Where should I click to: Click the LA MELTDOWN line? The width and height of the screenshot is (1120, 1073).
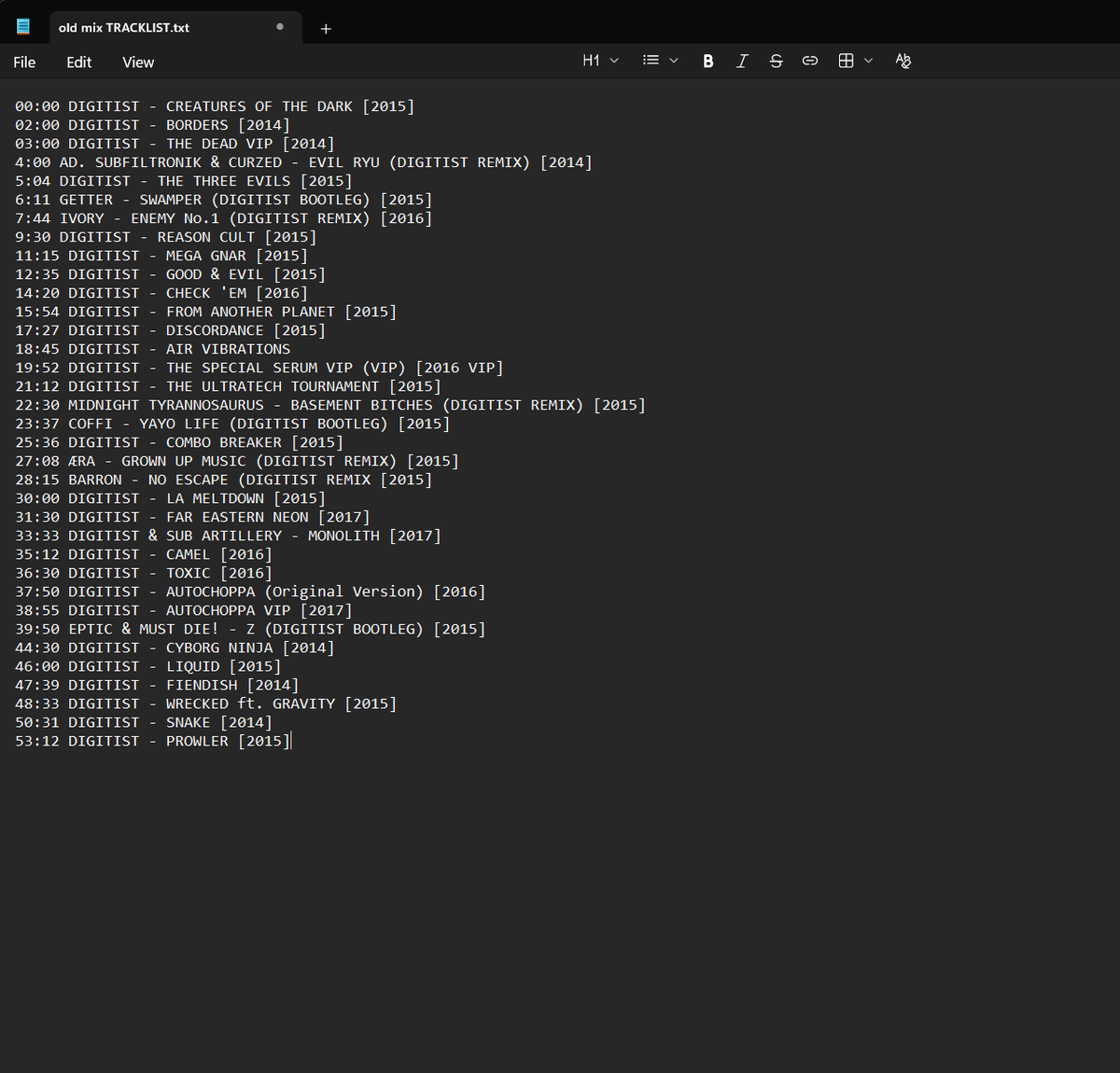tap(170, 498)
